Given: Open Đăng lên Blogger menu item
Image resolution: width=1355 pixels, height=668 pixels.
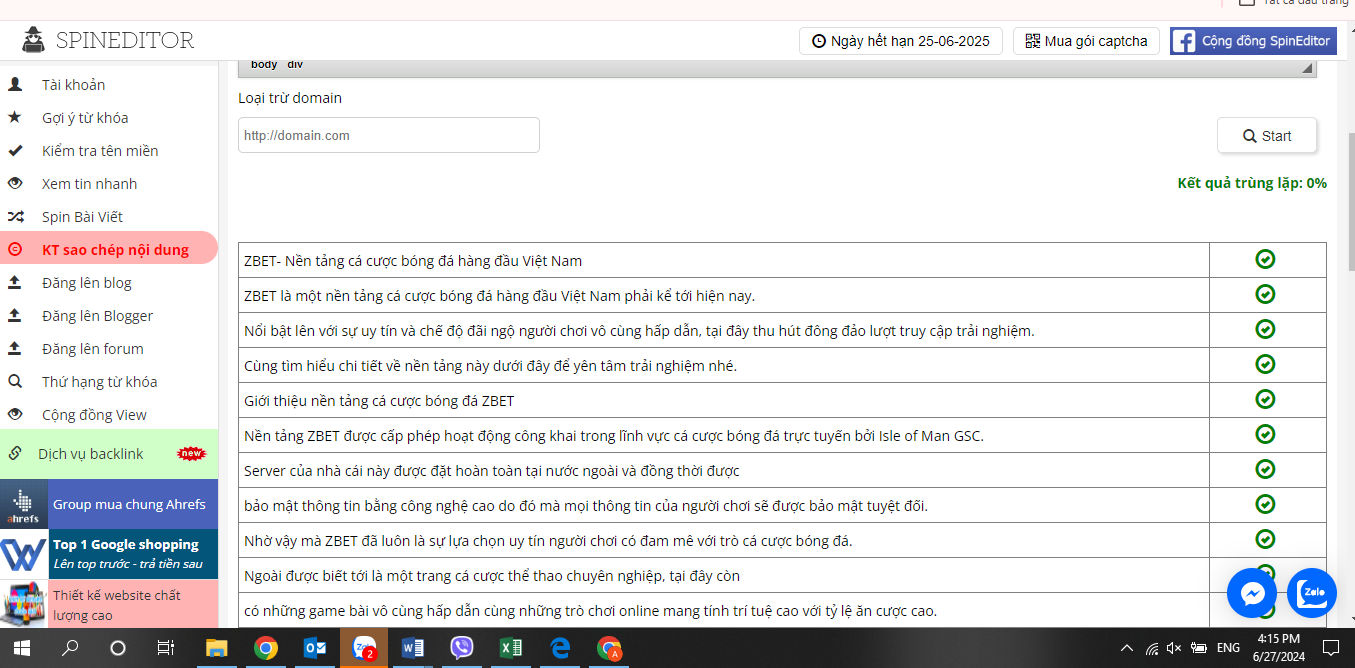Looking at the screenshot, I should (97, 316).
